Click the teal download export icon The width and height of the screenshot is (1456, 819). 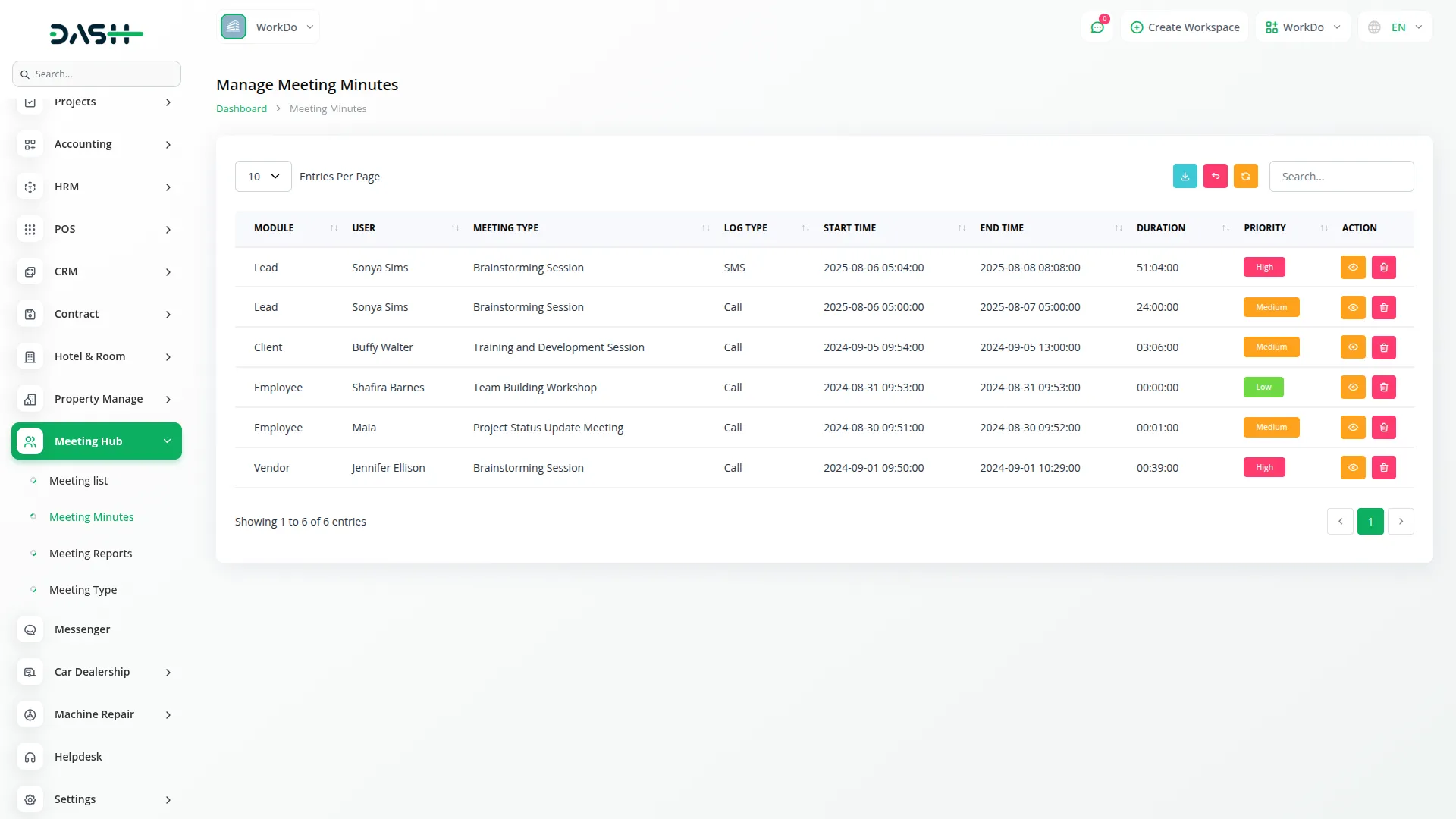click(x=1185, y=176)
